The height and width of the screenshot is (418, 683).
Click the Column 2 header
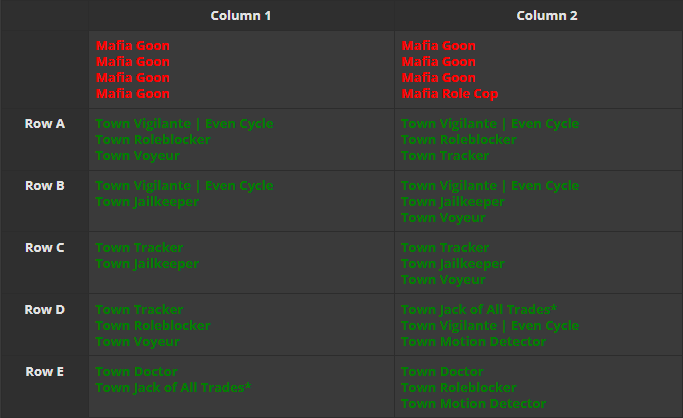point(546,16)
